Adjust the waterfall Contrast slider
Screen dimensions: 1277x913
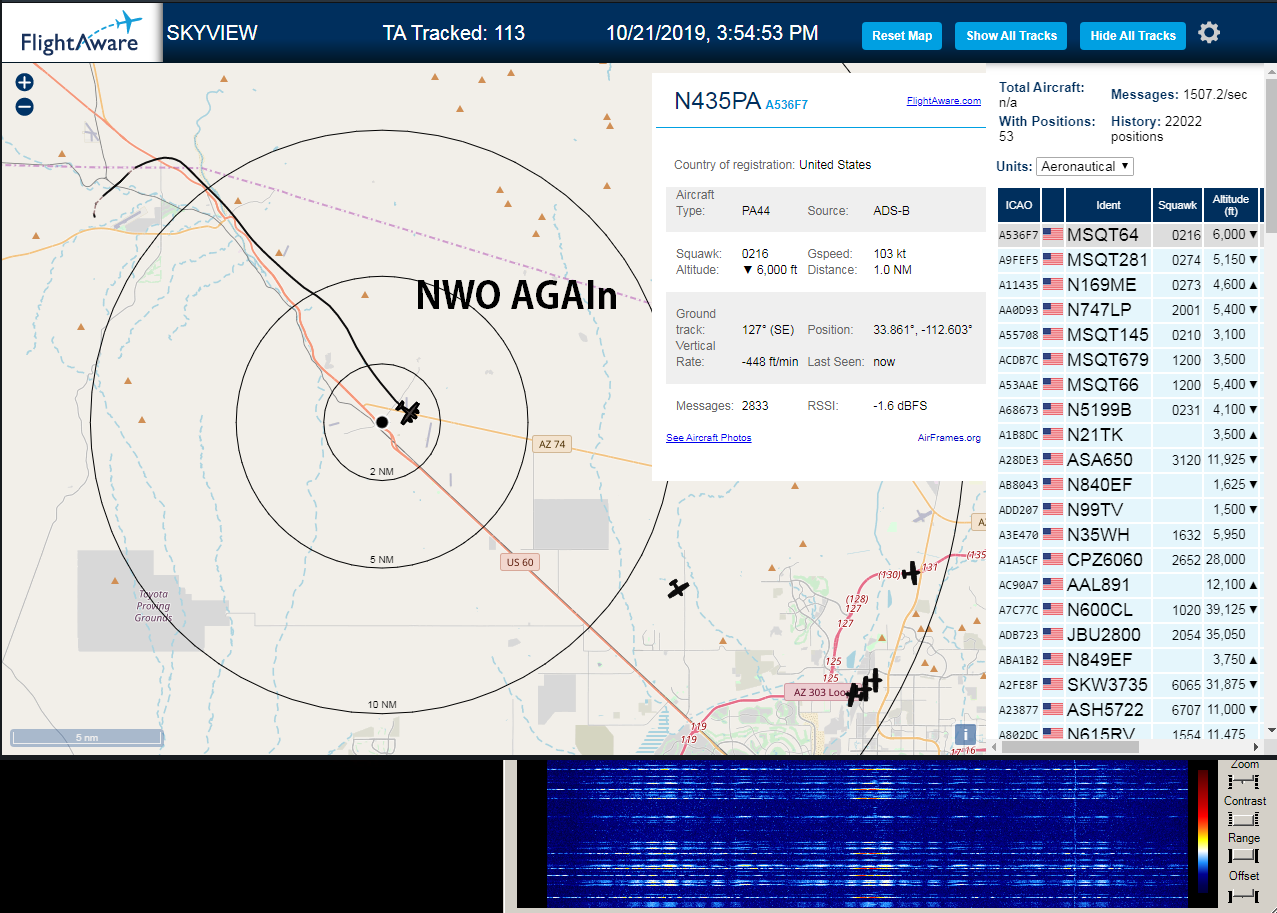[1244, 819]
